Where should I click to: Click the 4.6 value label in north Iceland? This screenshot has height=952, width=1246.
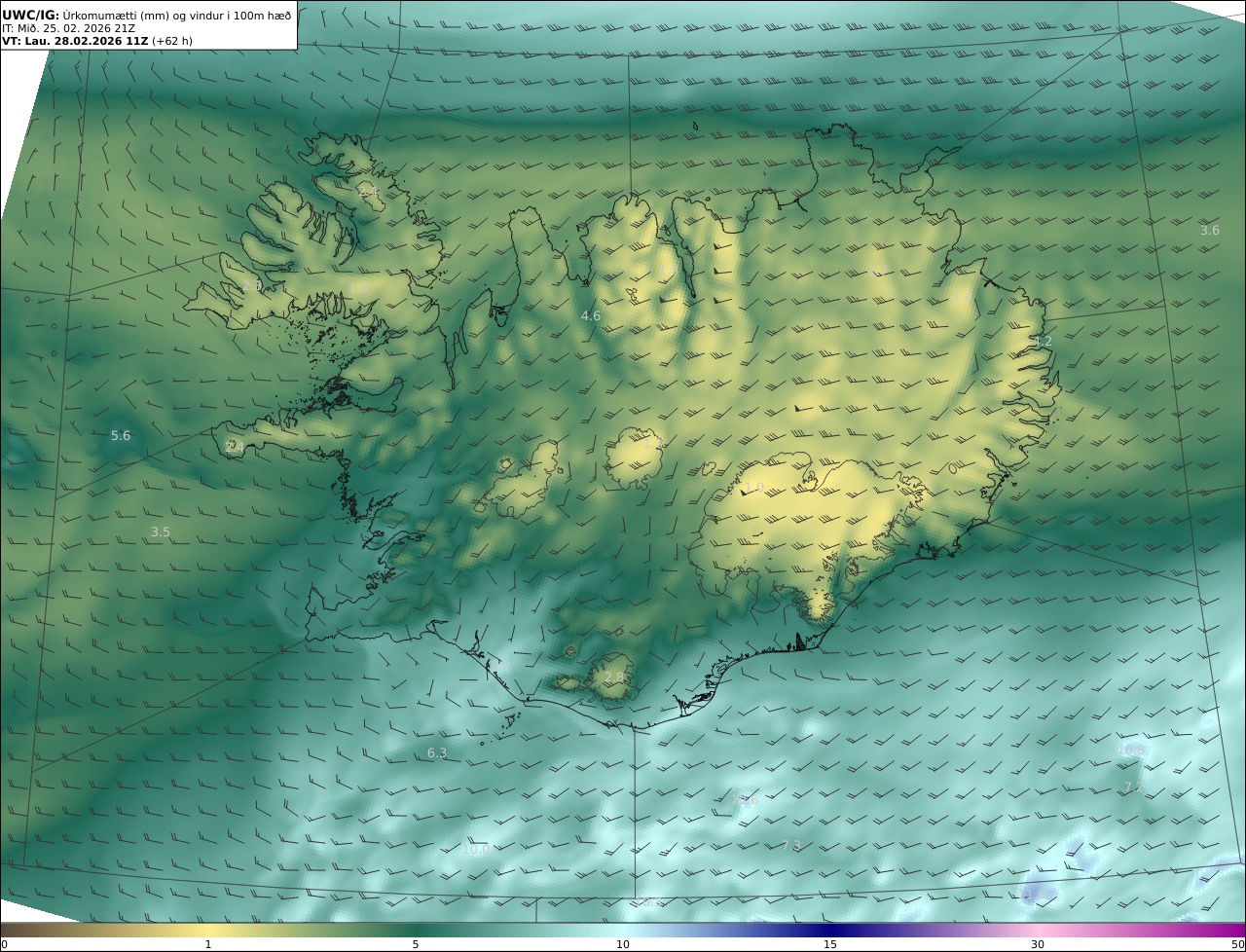(x=591, y=316)
